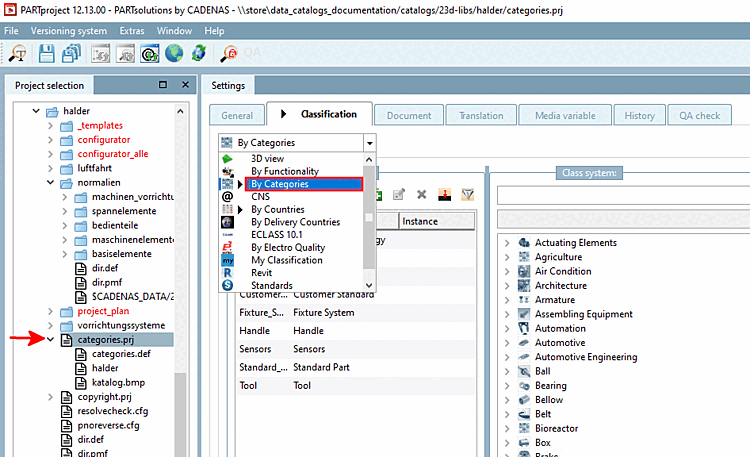Select the Sensors table row
750x457 pixels.
coord(356,349)
